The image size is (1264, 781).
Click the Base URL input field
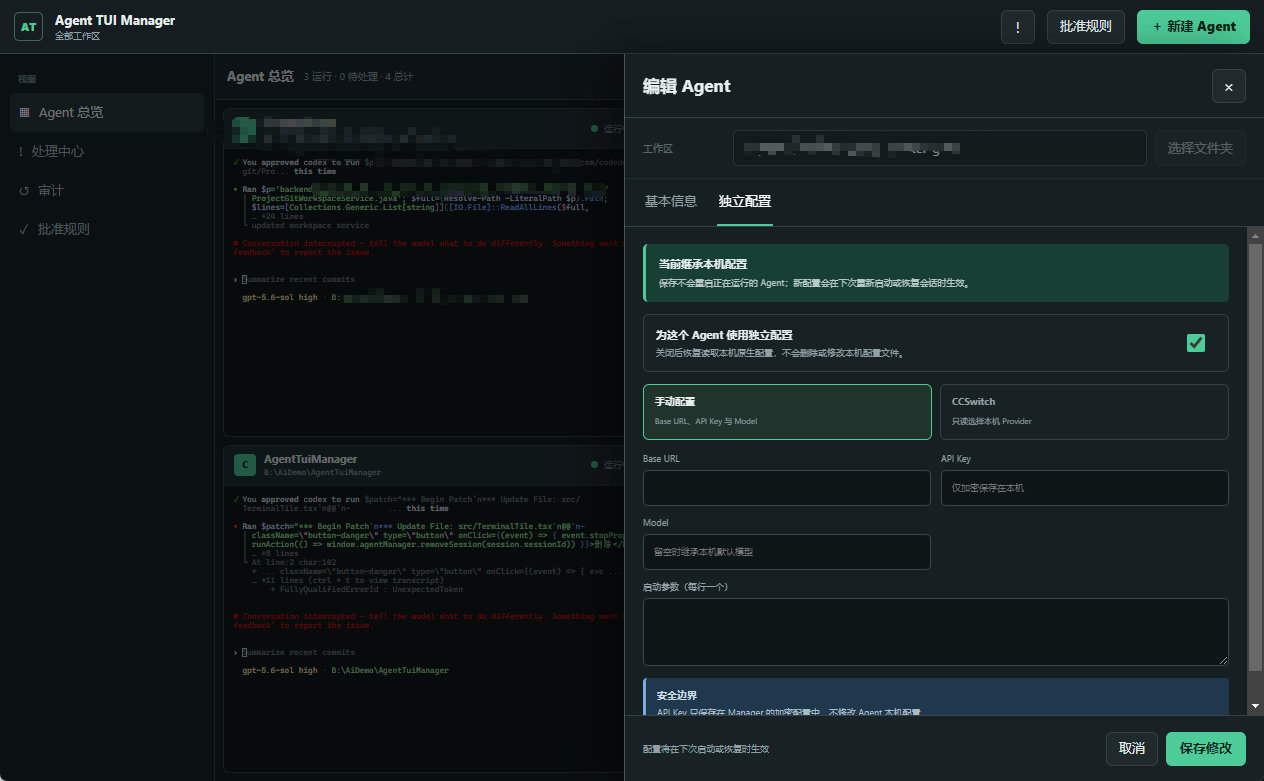(x=787, y=488)
